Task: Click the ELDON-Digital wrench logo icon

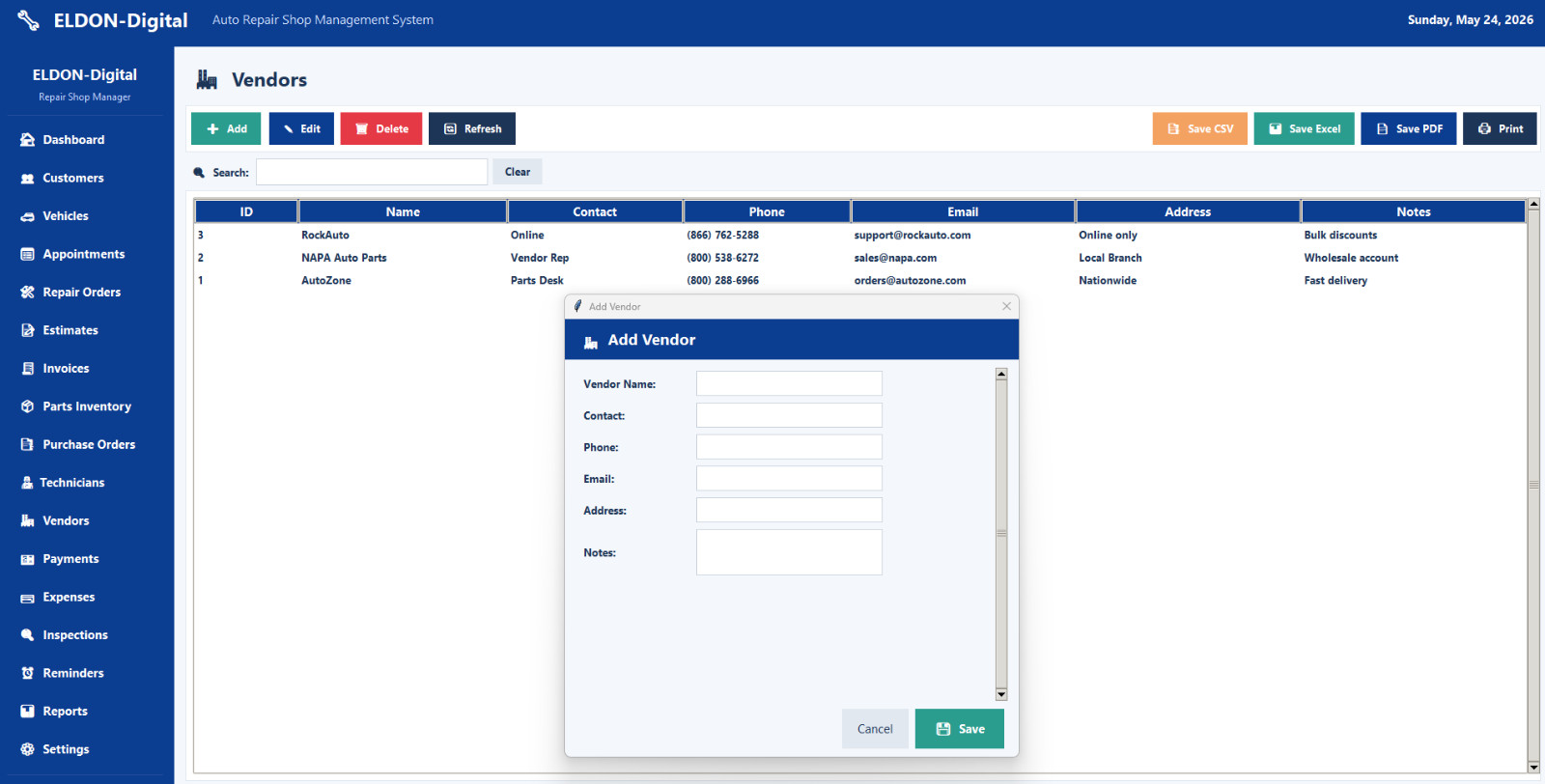Action: click(29, 20)
